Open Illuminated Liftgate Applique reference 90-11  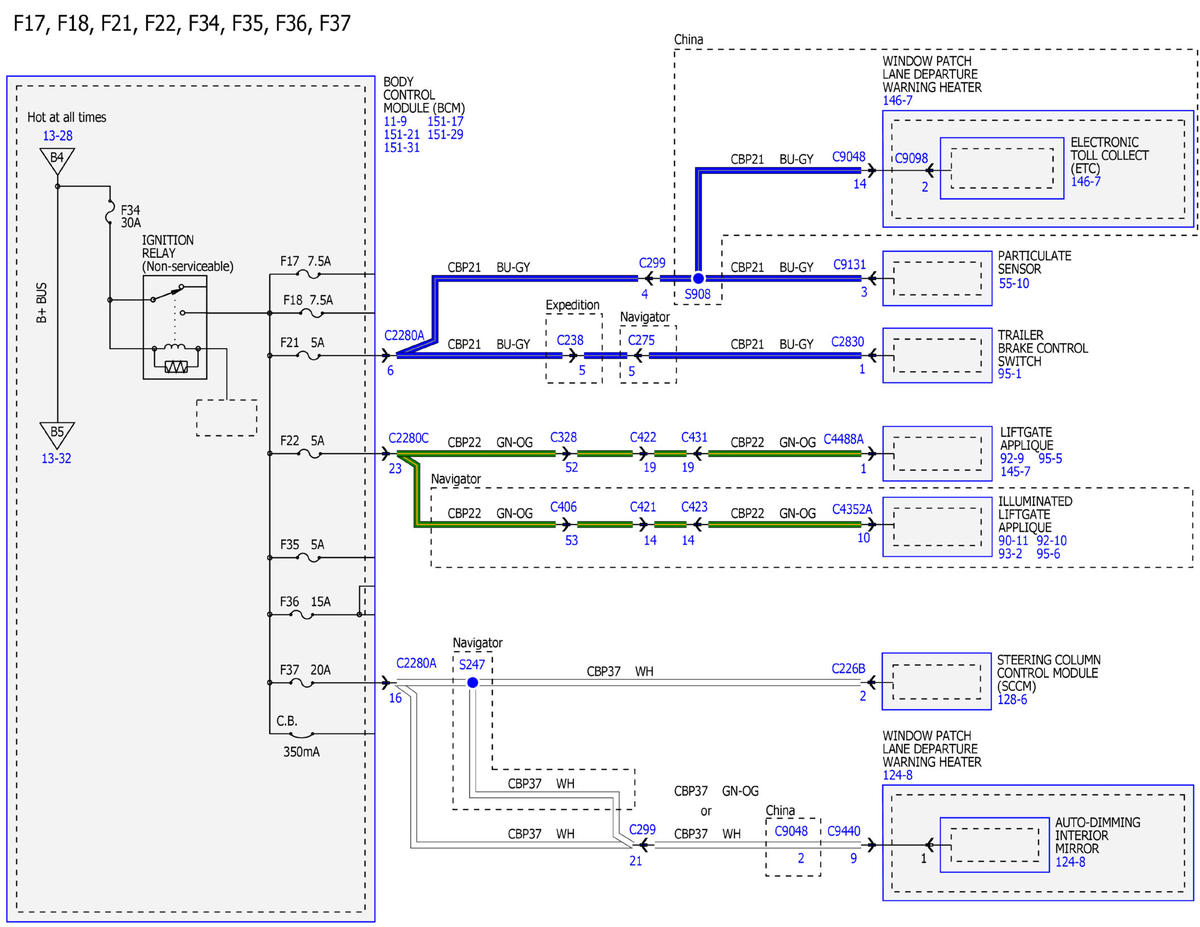coord(1014,540)
